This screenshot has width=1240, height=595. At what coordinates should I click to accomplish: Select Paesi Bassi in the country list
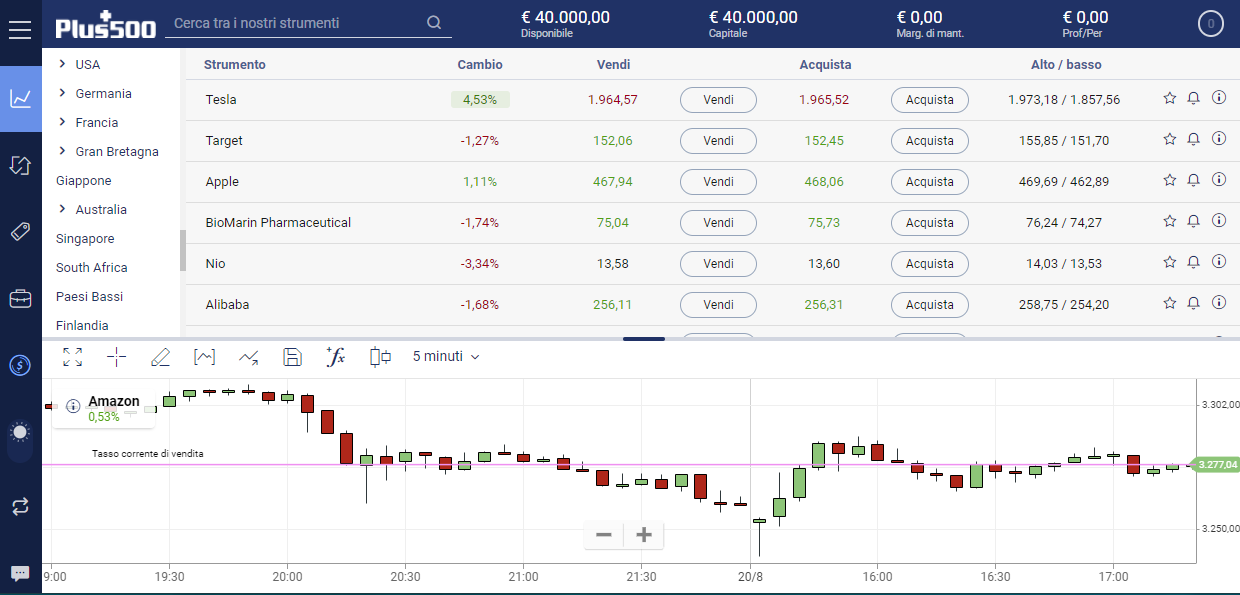pos(90,297)
